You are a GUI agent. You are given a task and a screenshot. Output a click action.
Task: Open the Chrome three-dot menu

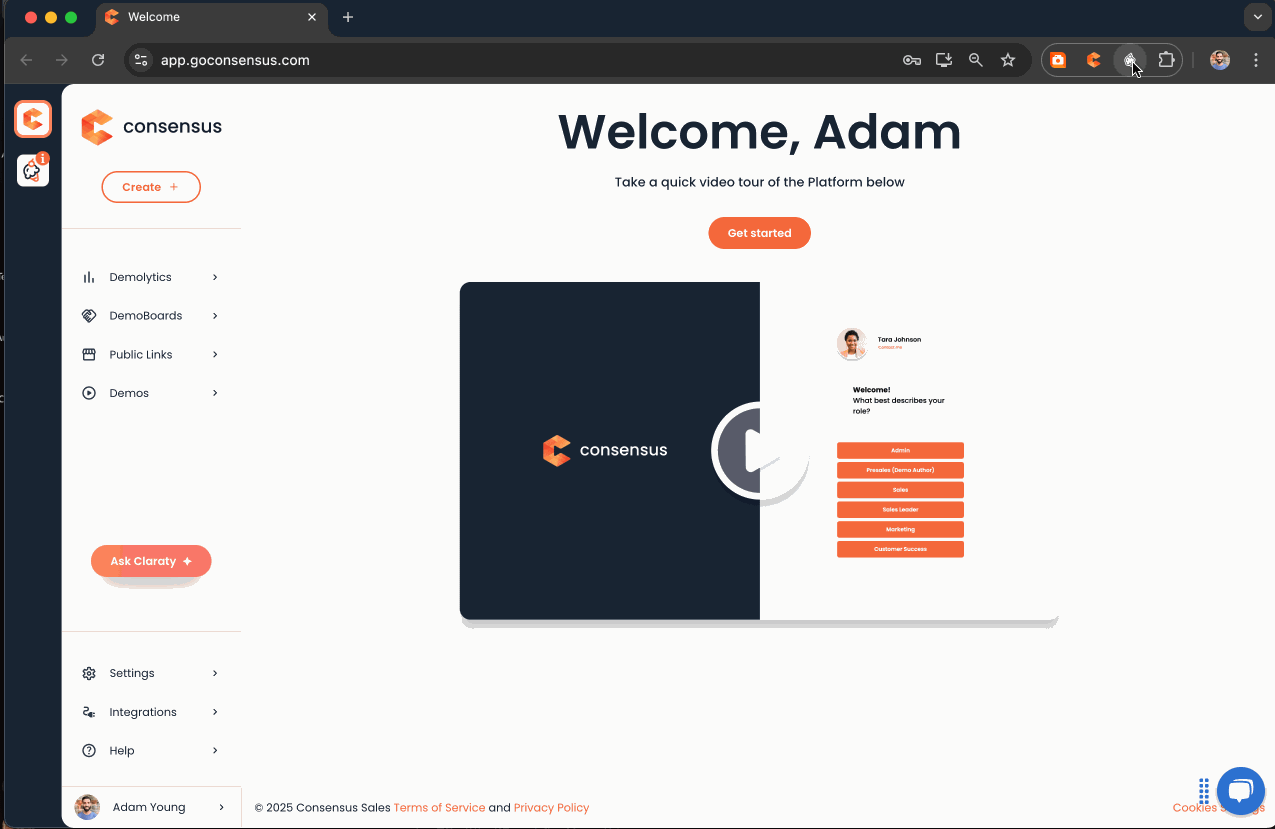pos(1256,60)
